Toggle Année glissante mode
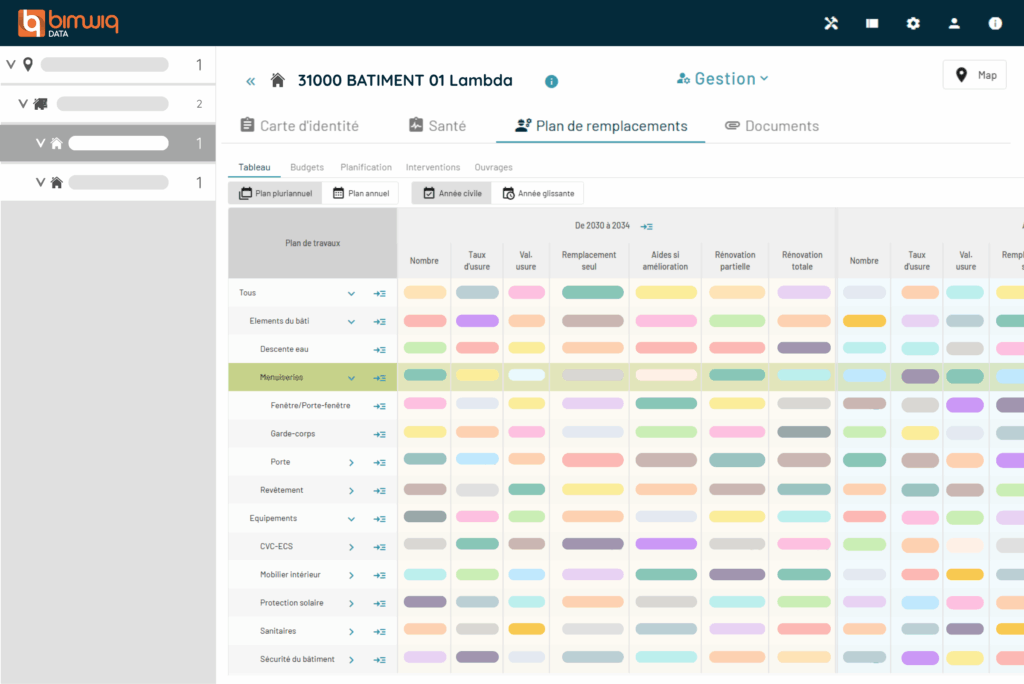Screen dimensions: 1024x684 pyautogui.click(x=538, y=193)
